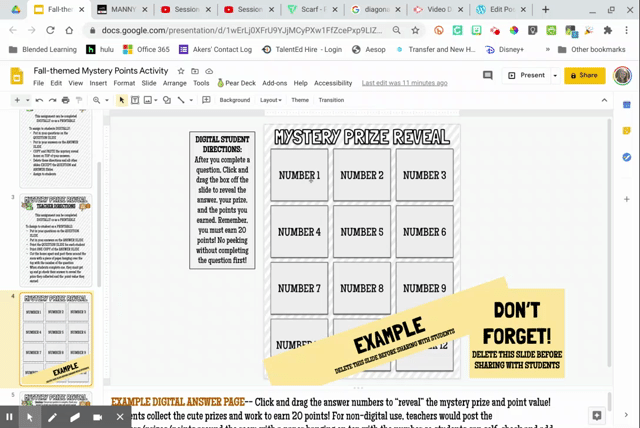Open the new slide dropdown arrow

pos(27,100)
